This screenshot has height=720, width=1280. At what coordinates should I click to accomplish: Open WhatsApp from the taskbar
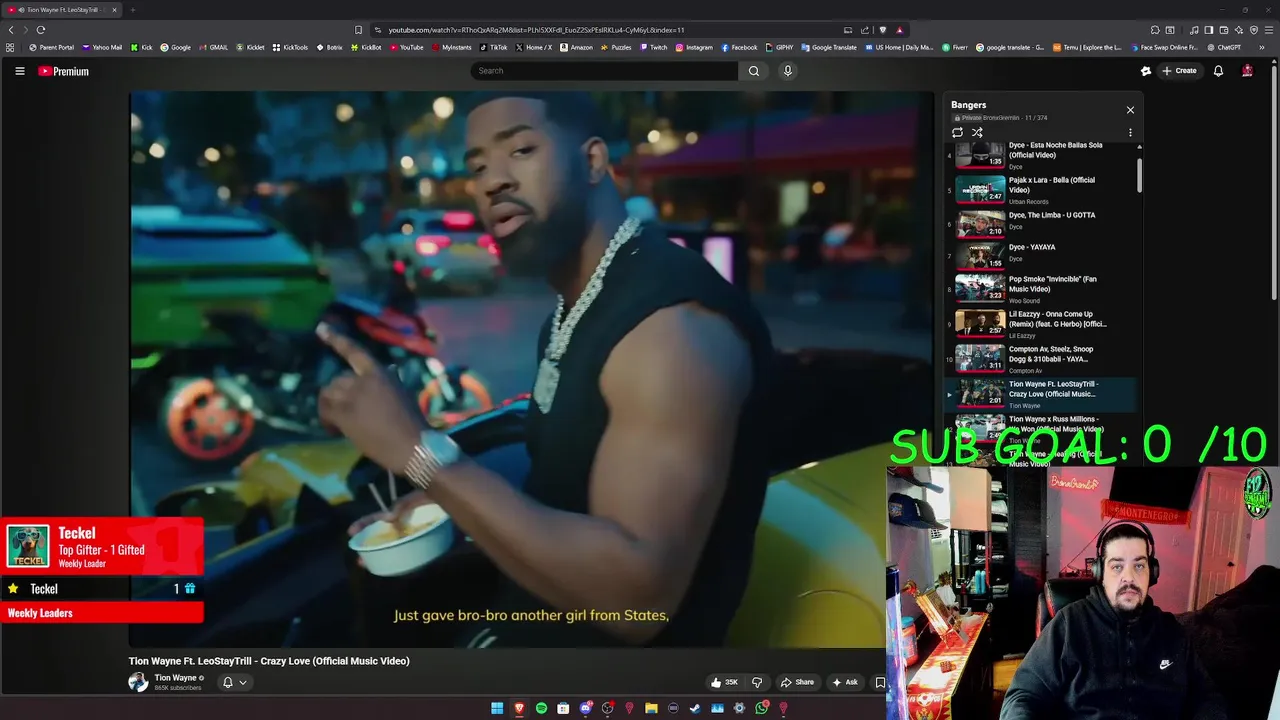(x=762, y=708)
